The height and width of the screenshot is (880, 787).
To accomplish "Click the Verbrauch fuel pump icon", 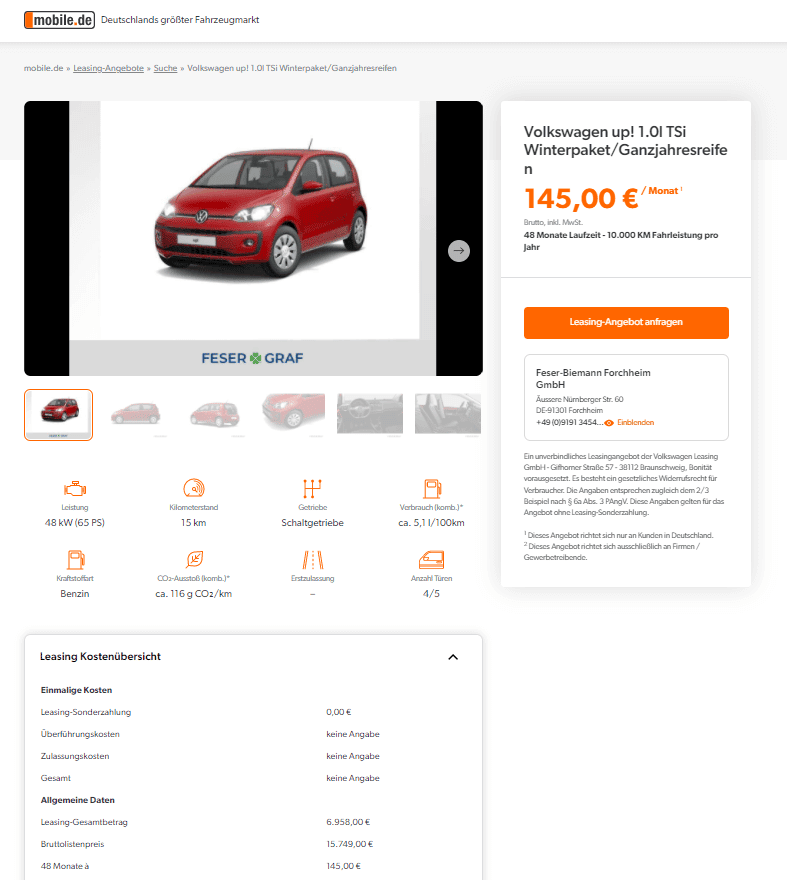I will (x=432, y=488).
